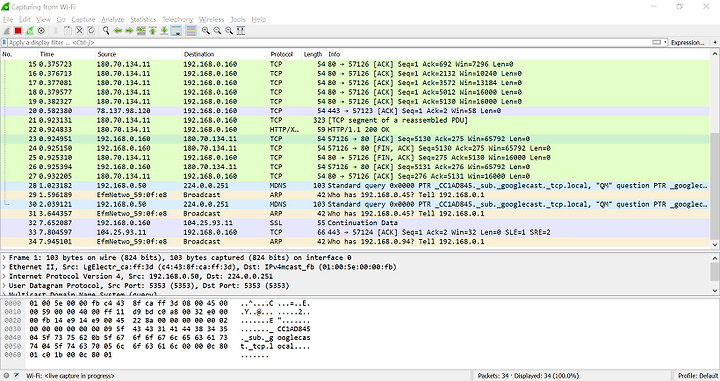Sort by the Length column header
Screen dimensions: 720x381
pos(313,54)
